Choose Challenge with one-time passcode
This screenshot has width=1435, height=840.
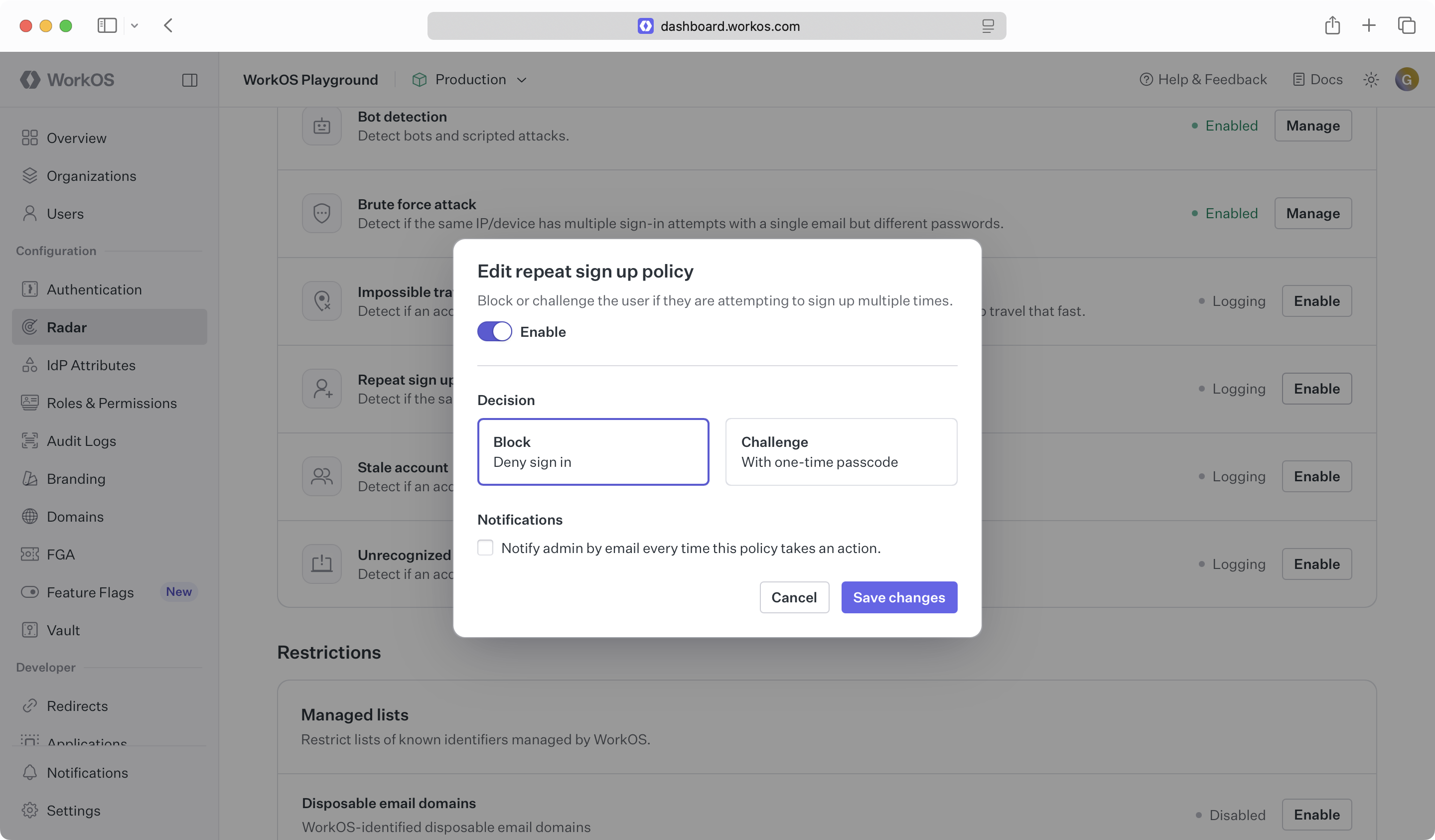pyautogui.click(x=841, y=451)
